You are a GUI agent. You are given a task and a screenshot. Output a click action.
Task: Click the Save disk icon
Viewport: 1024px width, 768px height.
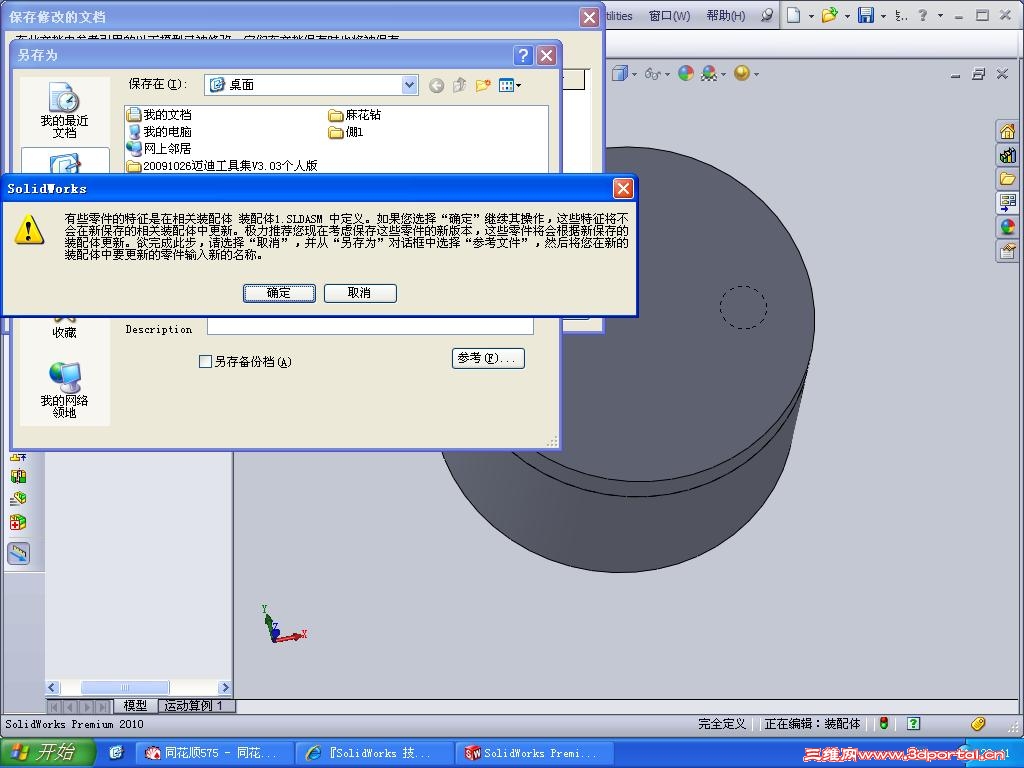tap(865, 15)
